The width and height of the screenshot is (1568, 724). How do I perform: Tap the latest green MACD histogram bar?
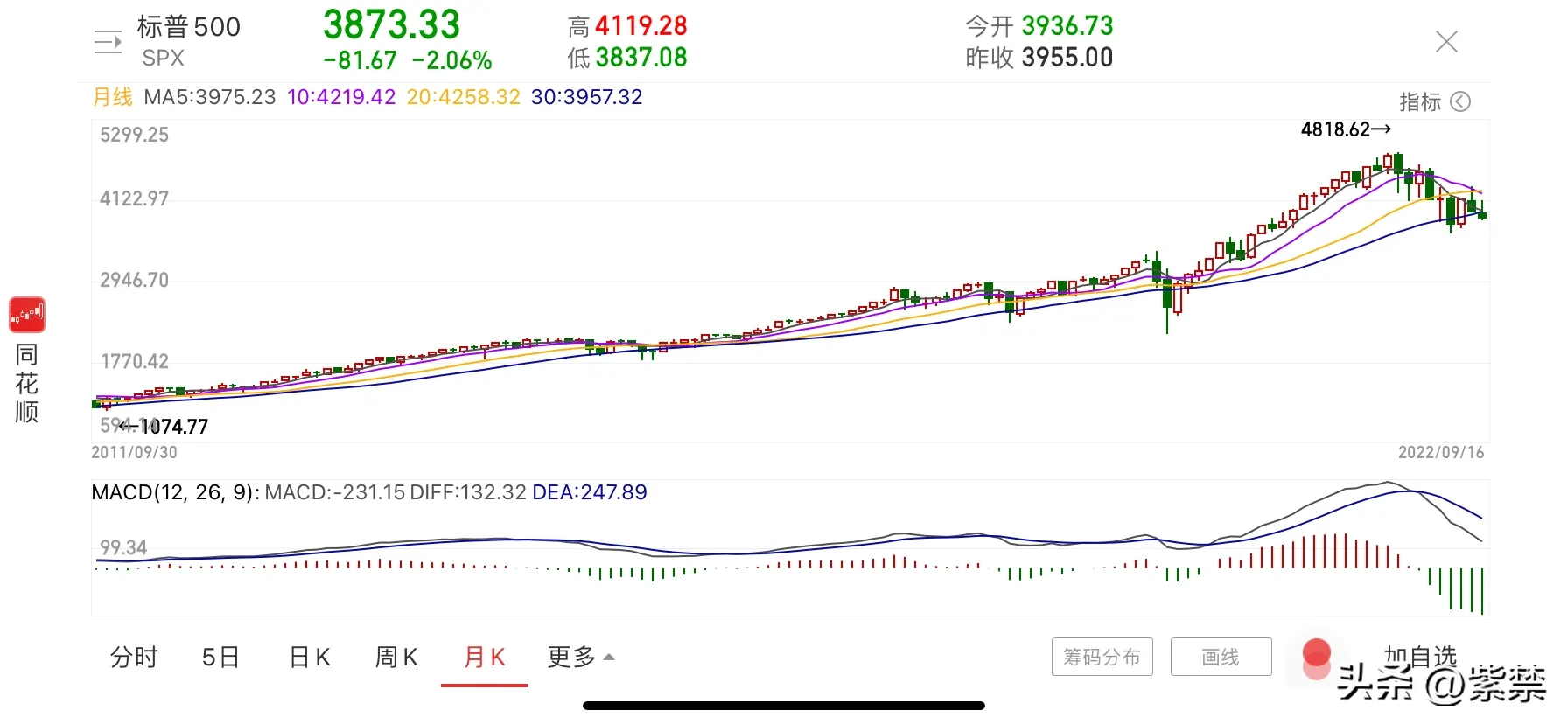pos(1482,591)
